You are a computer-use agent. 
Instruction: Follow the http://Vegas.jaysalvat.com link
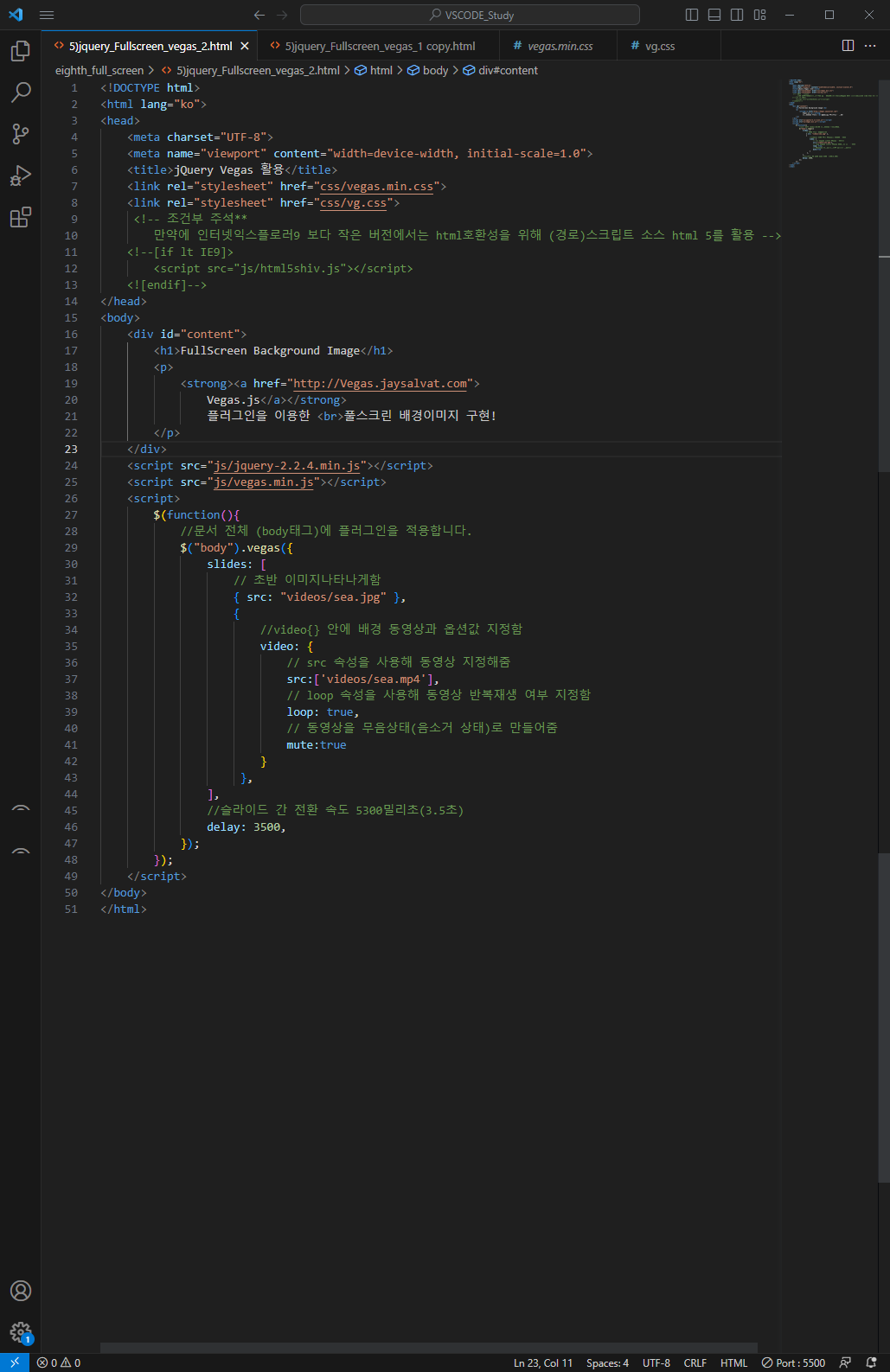coord(380,383)
